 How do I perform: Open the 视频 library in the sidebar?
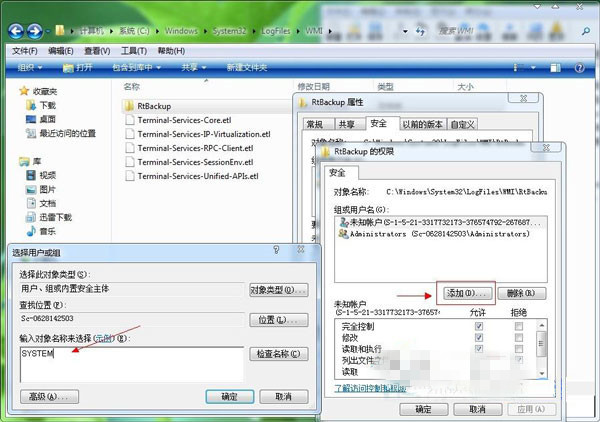click(47, 175)
